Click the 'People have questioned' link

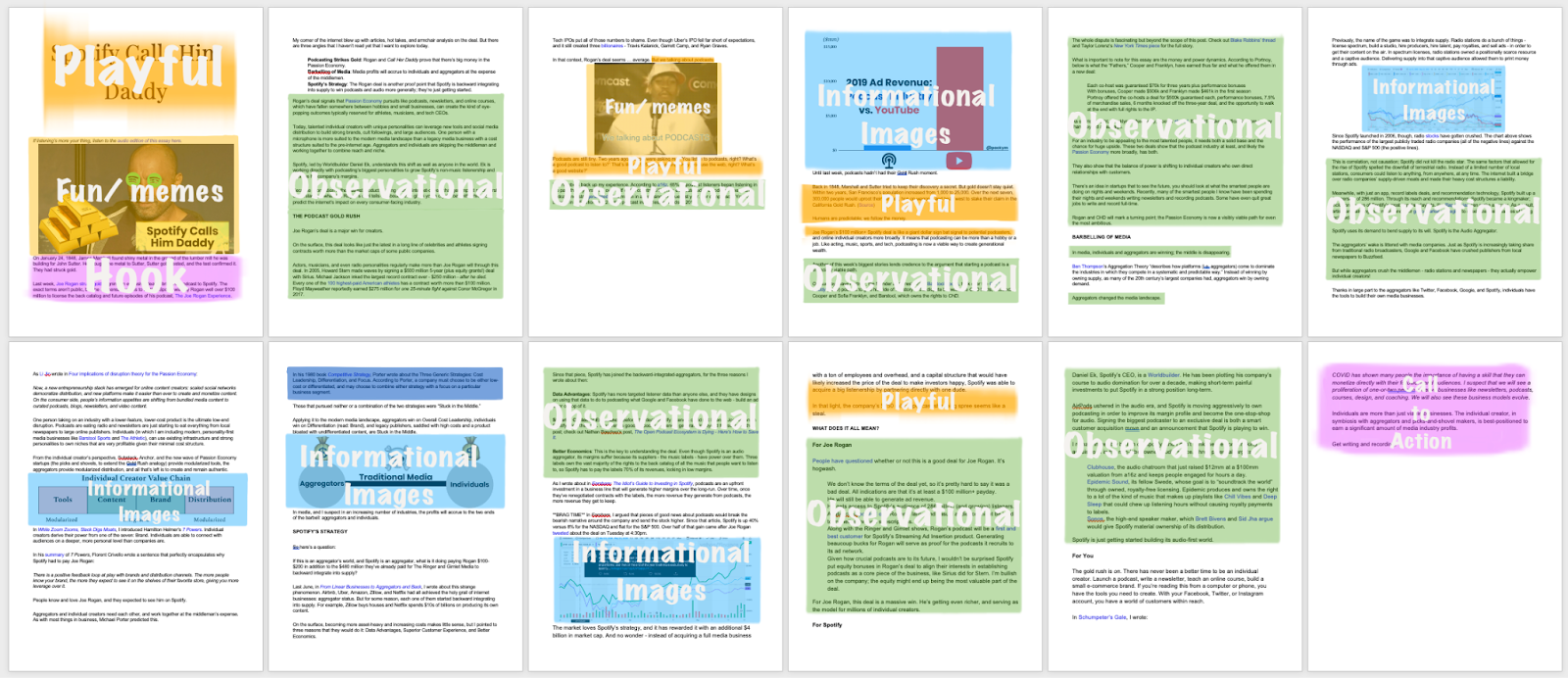click(x=842, y=460)
